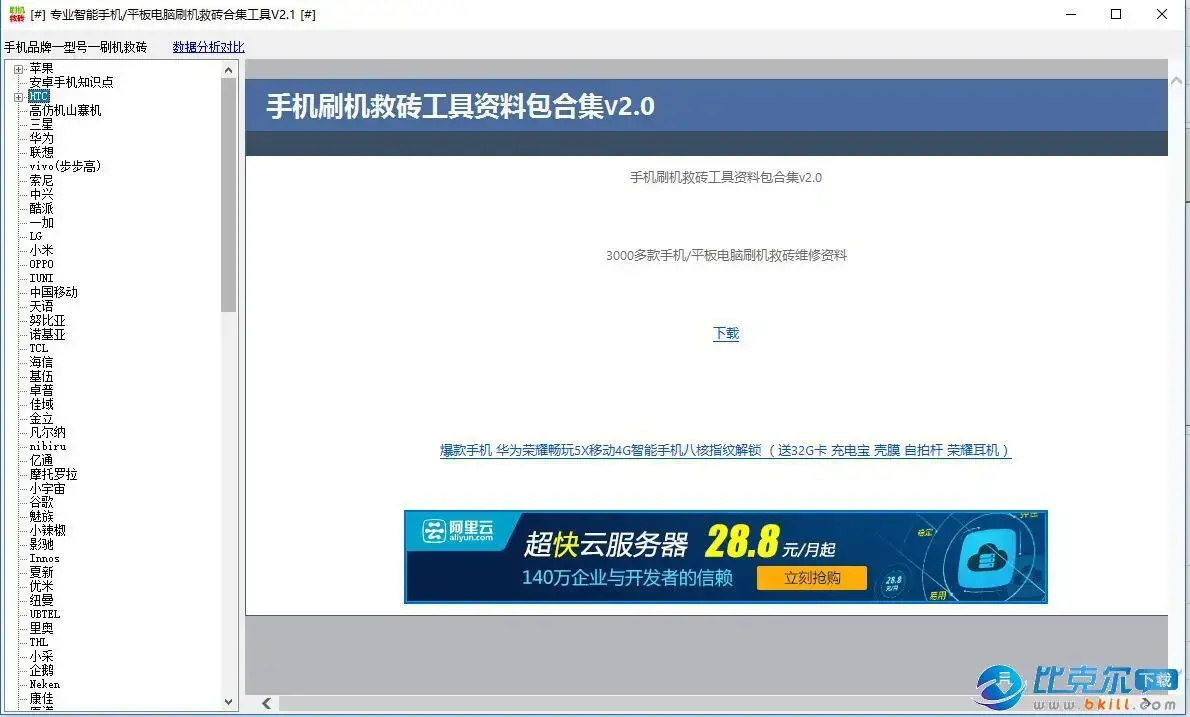The width and height of the screenshot is (1190, 717).
Task: Open the 华为荣耀畅玩5X promotional link
Action: coord(725,451)
